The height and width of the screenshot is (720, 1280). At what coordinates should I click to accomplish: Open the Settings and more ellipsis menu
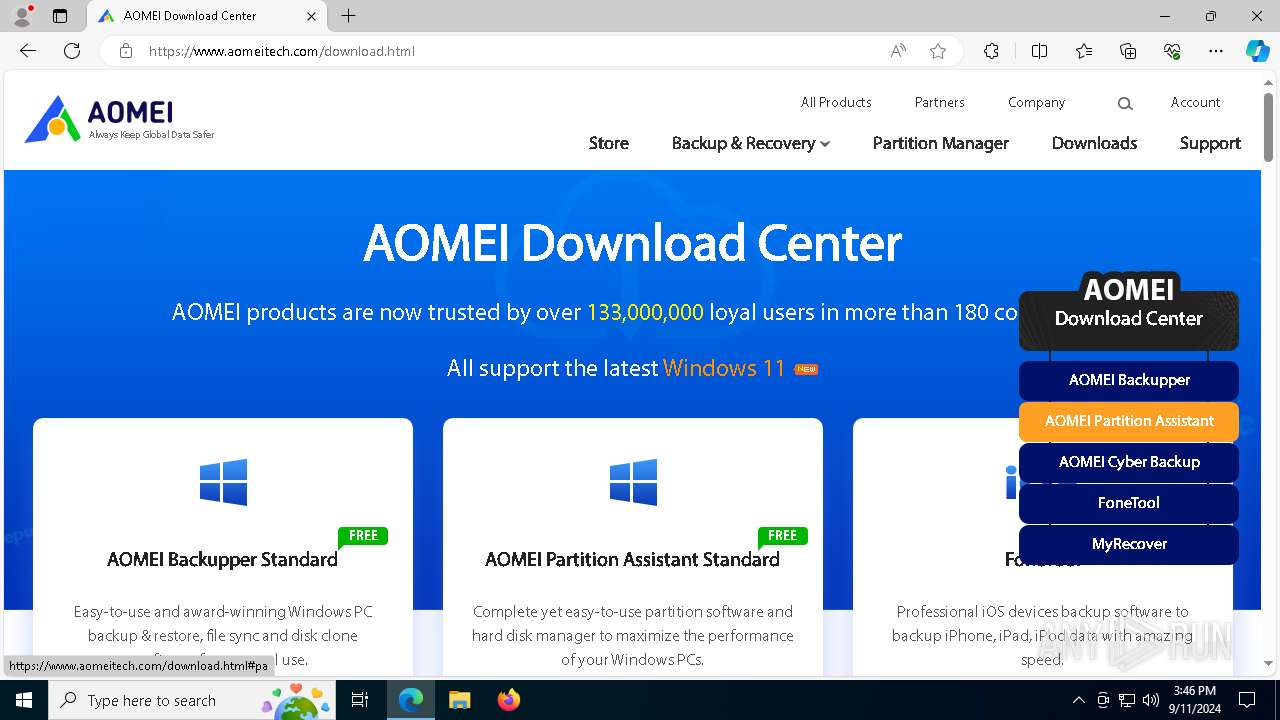pyautogui.click(x=1216, y=51)
